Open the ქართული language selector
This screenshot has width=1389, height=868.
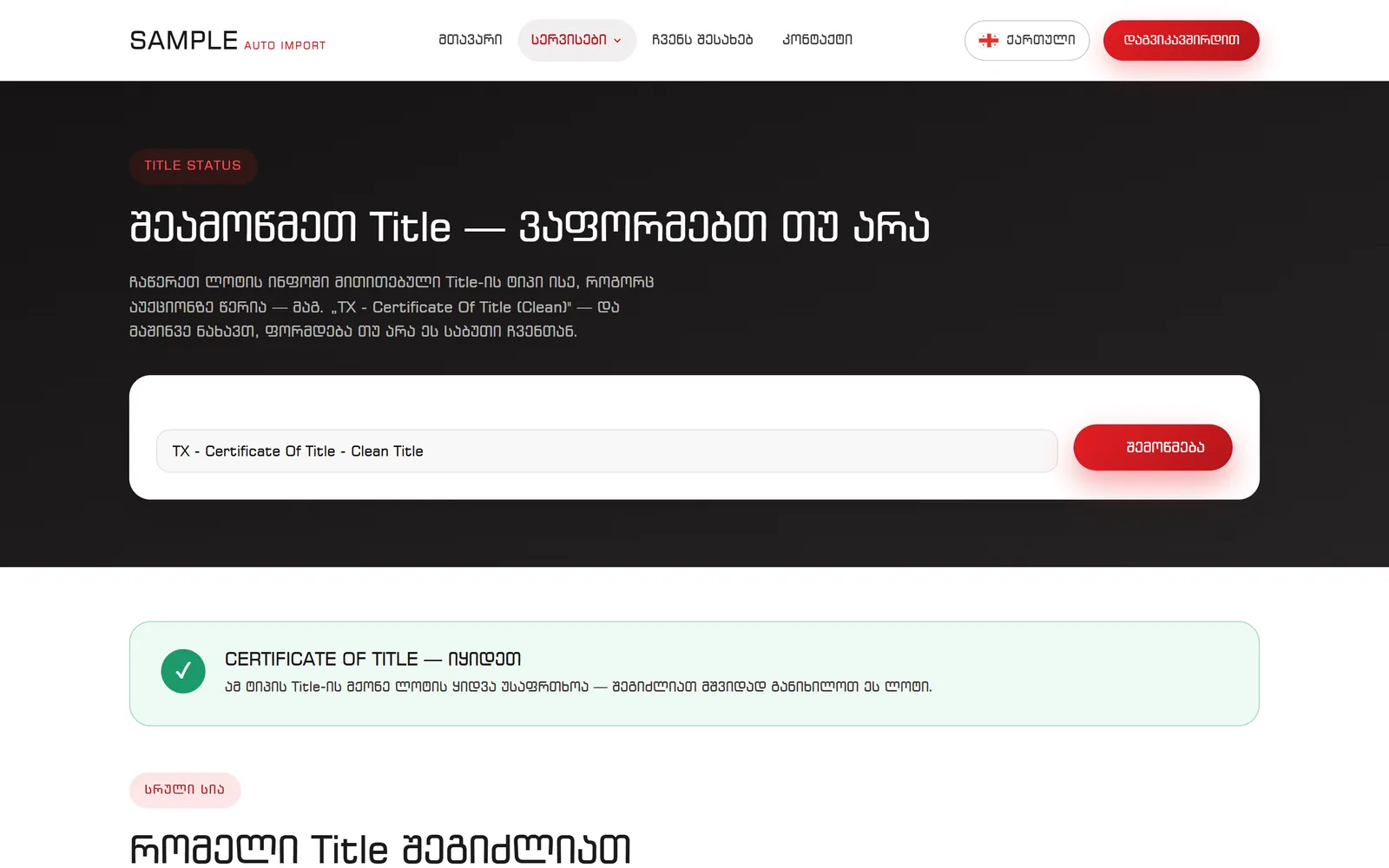[1027, 40]
